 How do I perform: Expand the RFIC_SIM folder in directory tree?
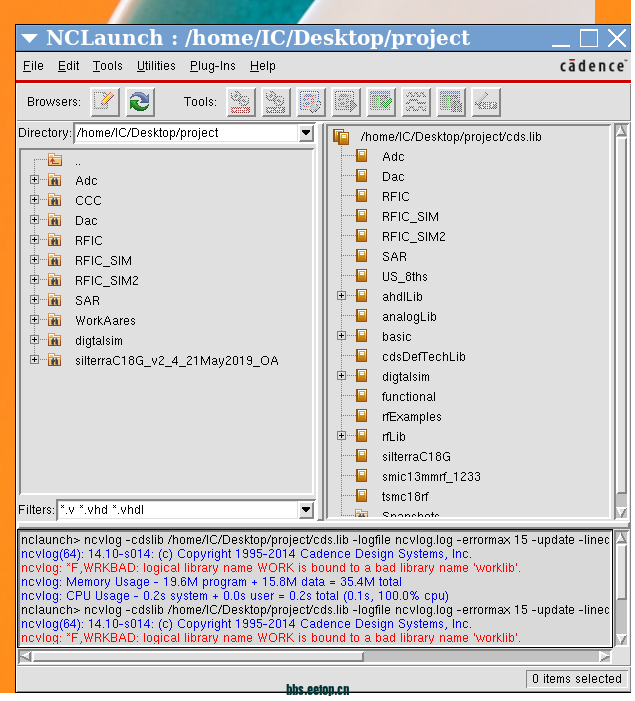pyautogui.click(x=34, y=260)
